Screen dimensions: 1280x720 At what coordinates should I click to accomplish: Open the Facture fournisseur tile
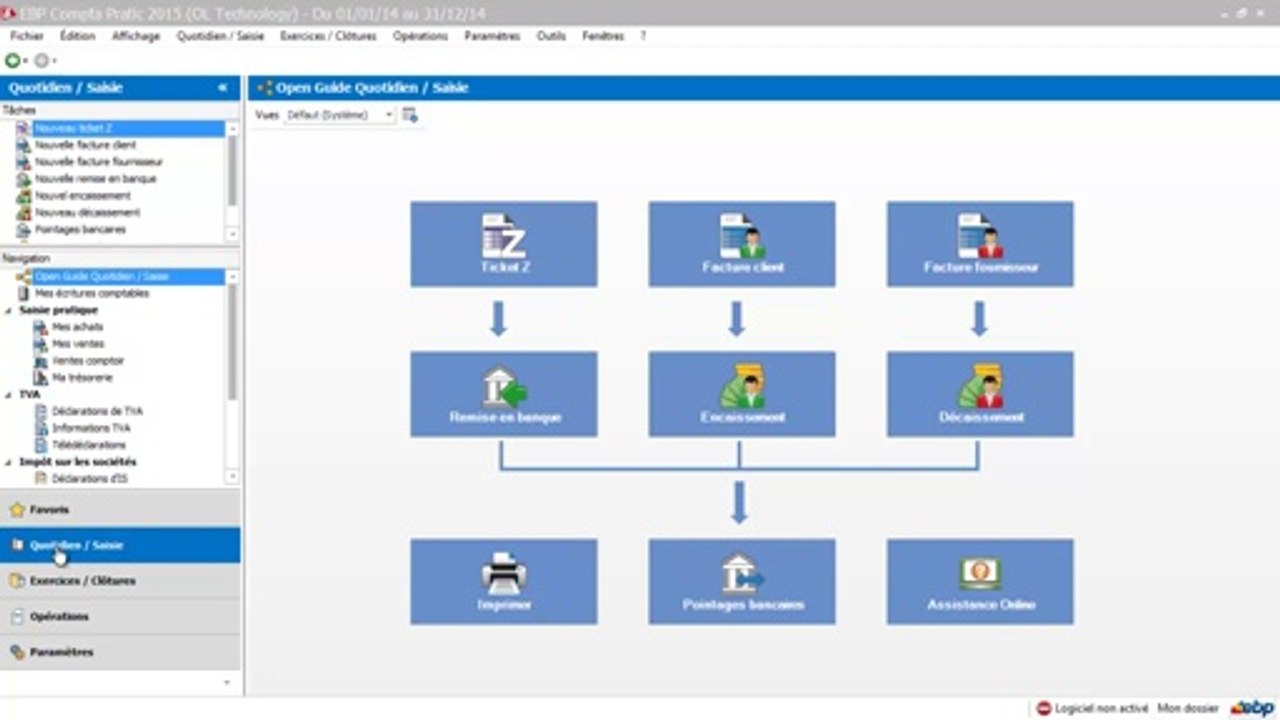(x=980, y=244)
